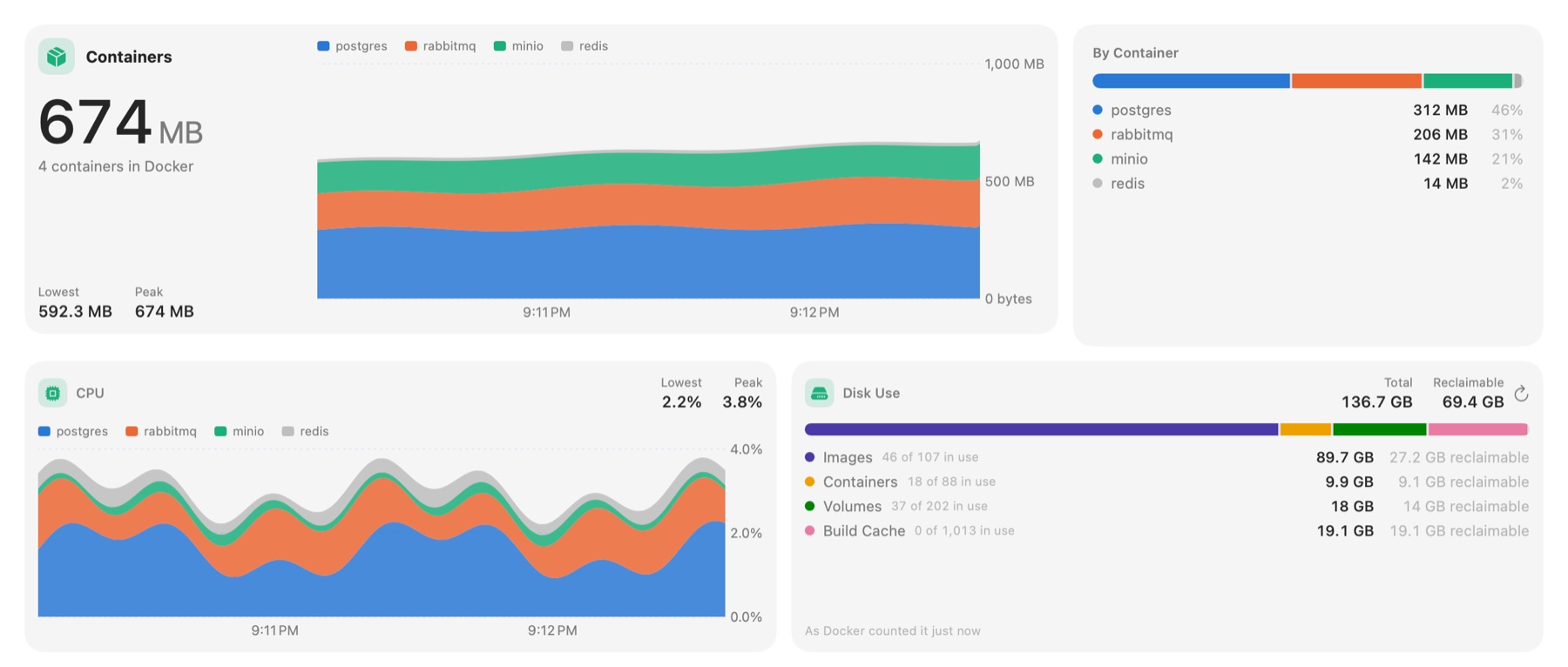The image size is (1568, 667).
Task: Select the Build Cache row in Disk Use
Action: (1166, 530)
